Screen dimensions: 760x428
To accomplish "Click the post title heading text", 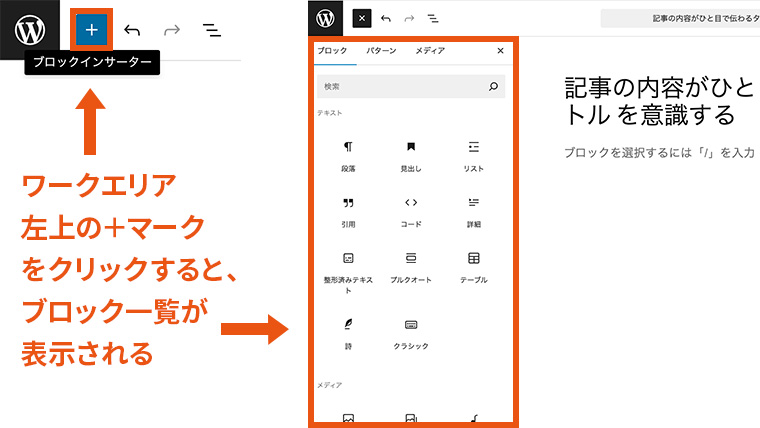I will pos(660,102).
